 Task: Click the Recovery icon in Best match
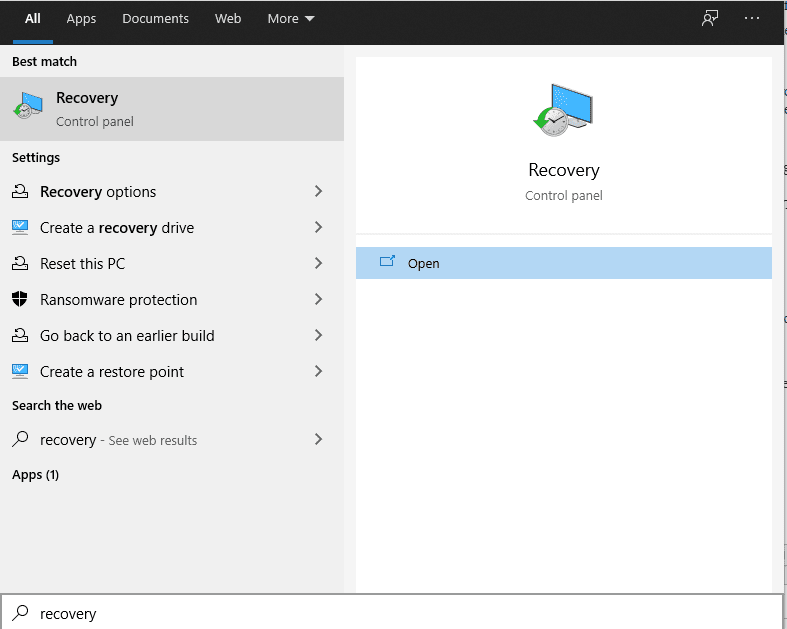coord(28,105)
